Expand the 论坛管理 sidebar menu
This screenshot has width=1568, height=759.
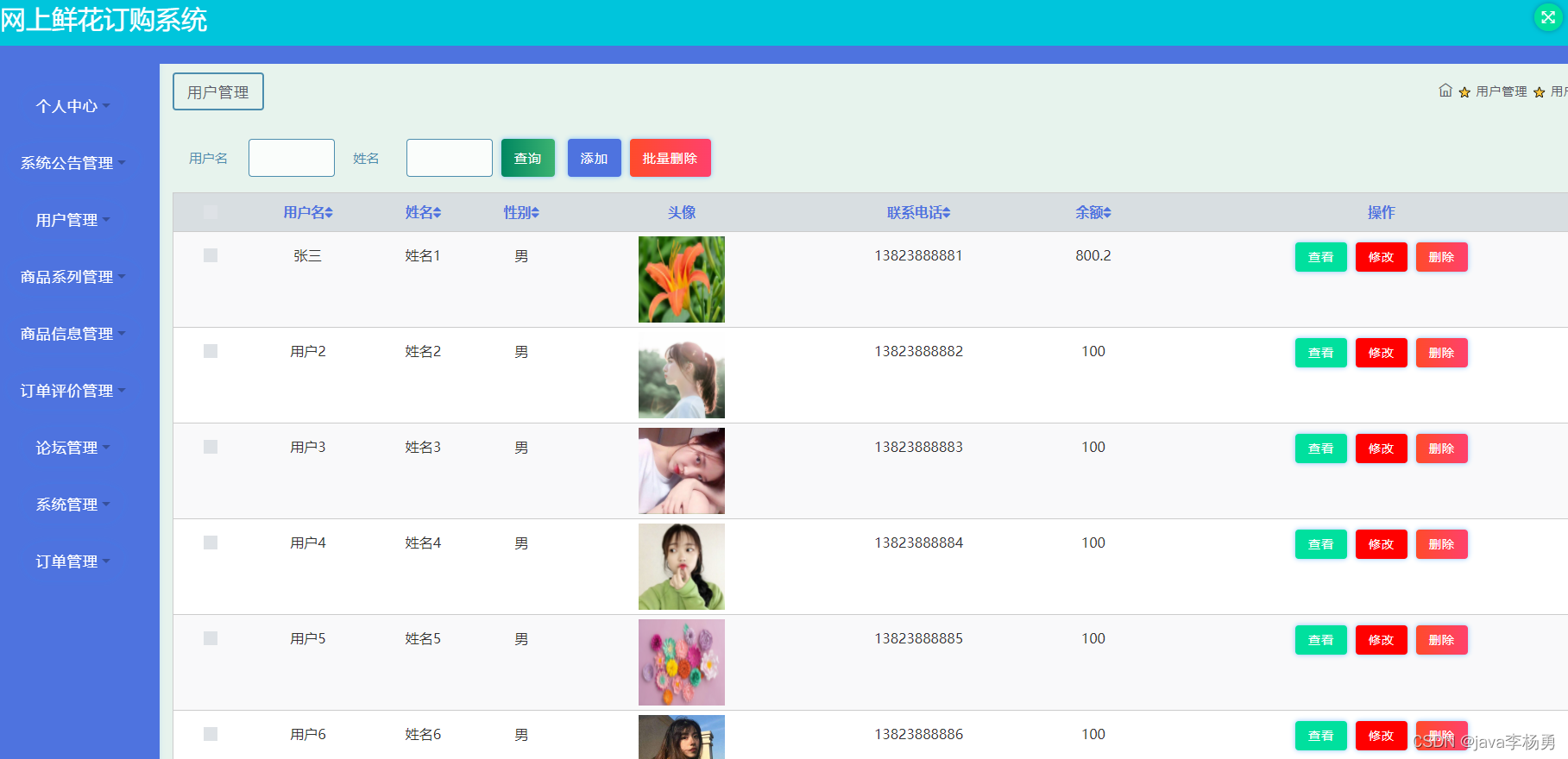click(73, 448)
